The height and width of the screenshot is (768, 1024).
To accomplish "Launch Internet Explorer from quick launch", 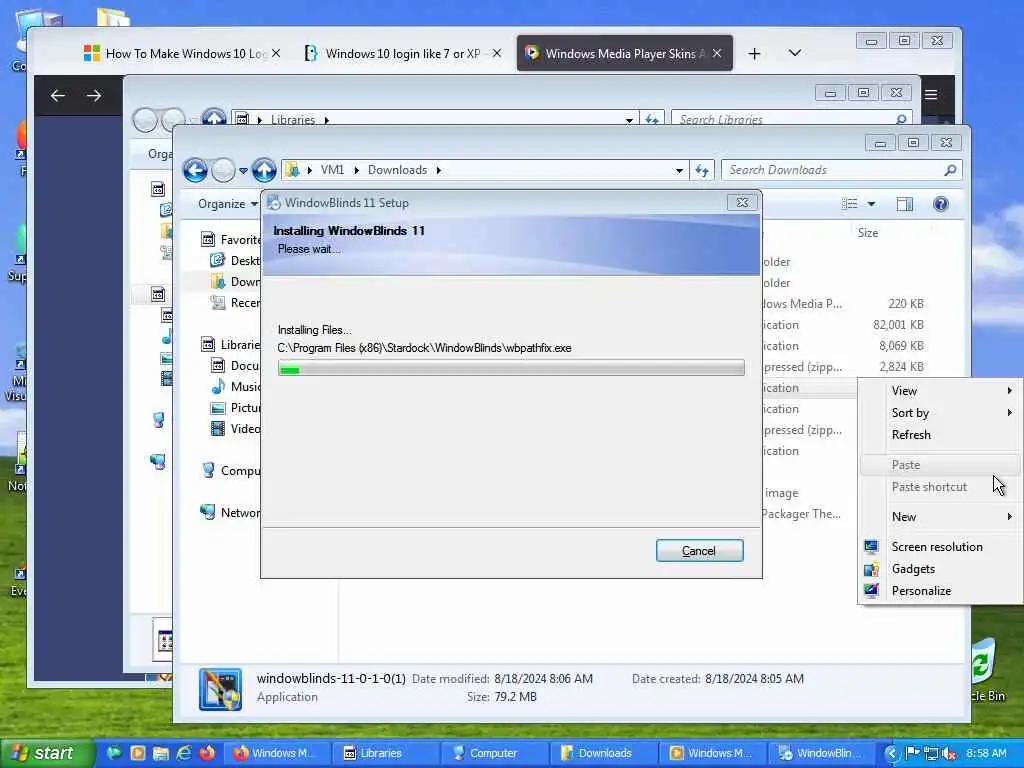I will point(184,753).
